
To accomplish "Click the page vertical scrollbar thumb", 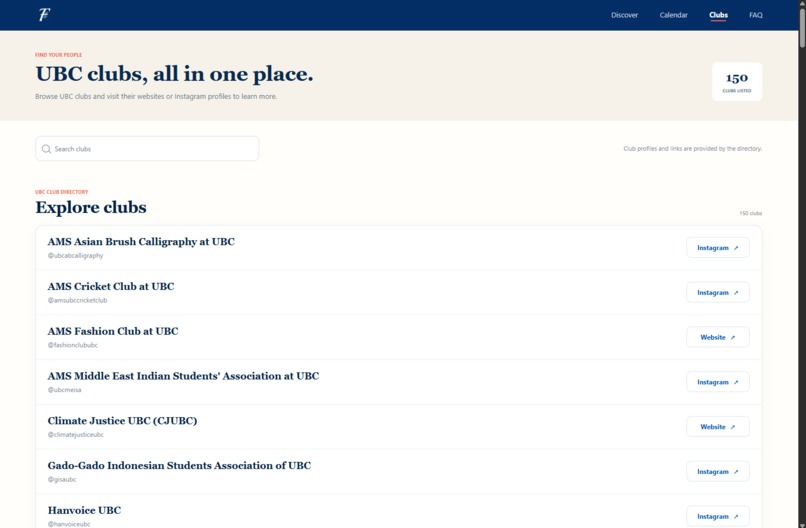I will pos(802,28).
